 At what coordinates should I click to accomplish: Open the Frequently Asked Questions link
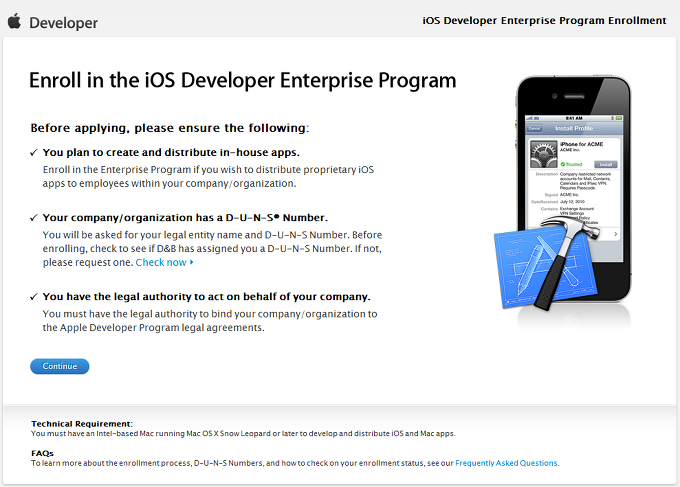click(x=506, y=463)
